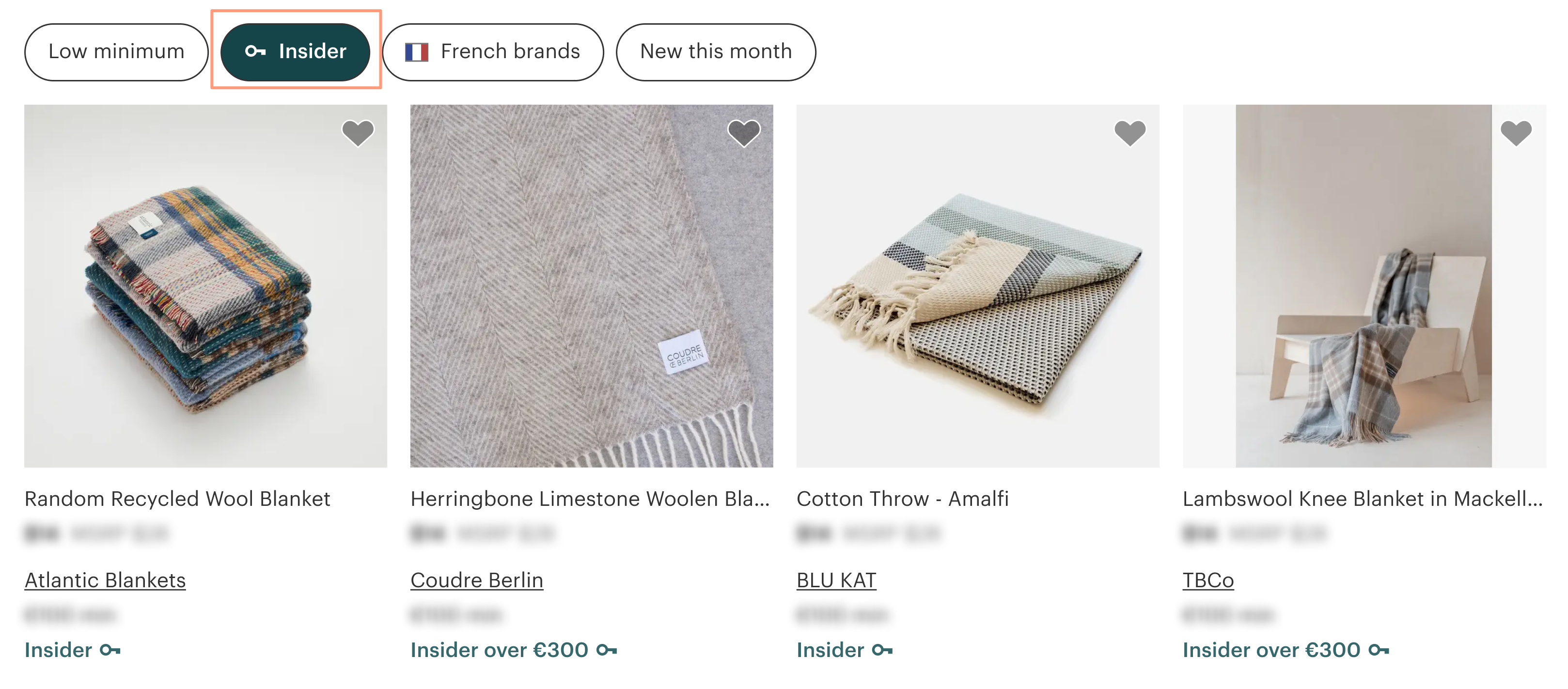Screen dimensions: 1568x689
Task: Apply the New this month filter
Action: click(x=715, y=52)
